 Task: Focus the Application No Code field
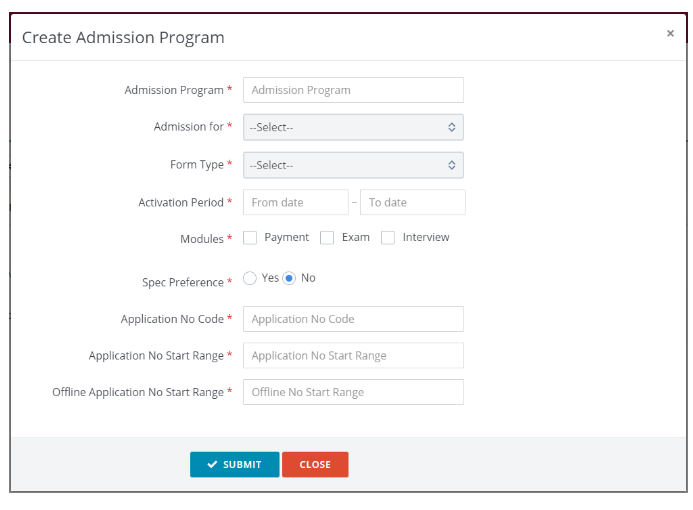[x=353, y=319]
